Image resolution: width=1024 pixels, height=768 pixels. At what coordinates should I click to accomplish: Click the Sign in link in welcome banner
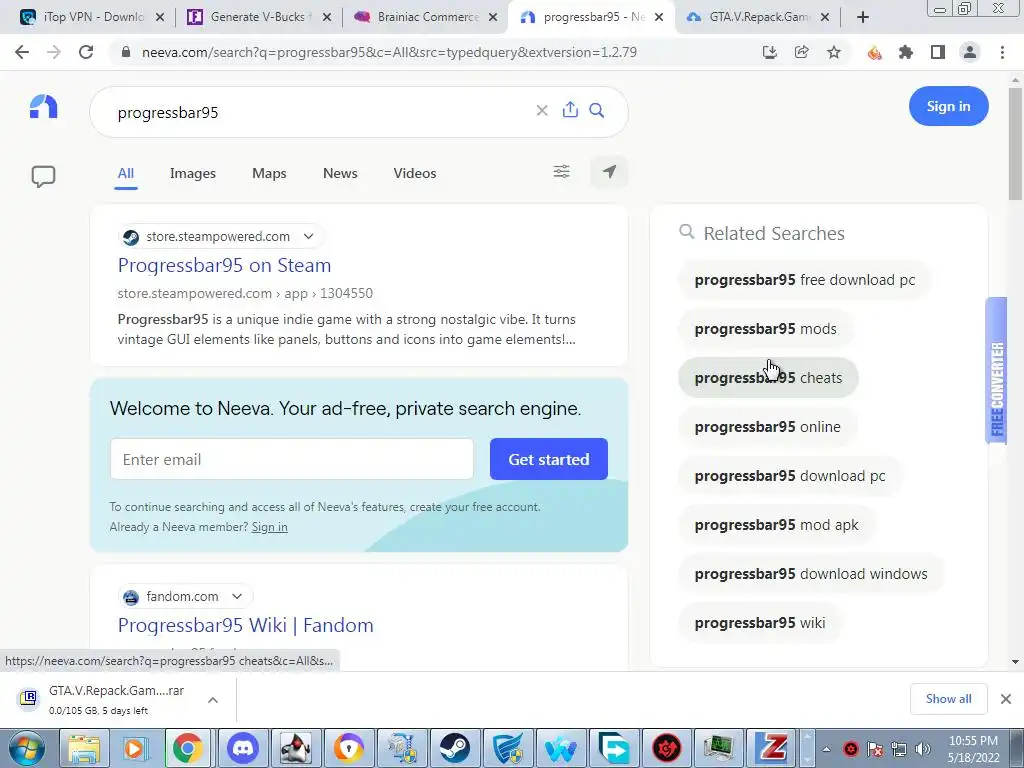click(x=269, y=527)
